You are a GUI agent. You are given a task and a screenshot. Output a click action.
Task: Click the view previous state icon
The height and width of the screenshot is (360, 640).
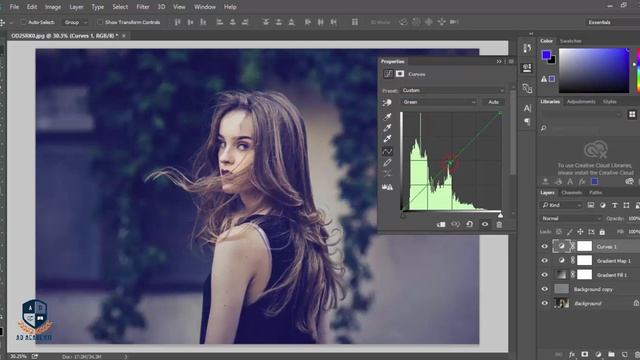(x=455, y=224)
